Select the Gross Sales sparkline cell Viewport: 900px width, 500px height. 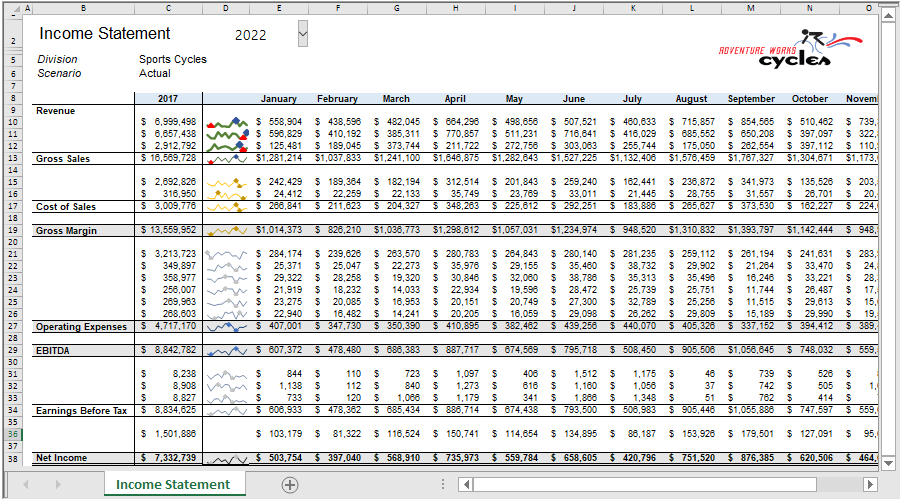tap(226, 158)
